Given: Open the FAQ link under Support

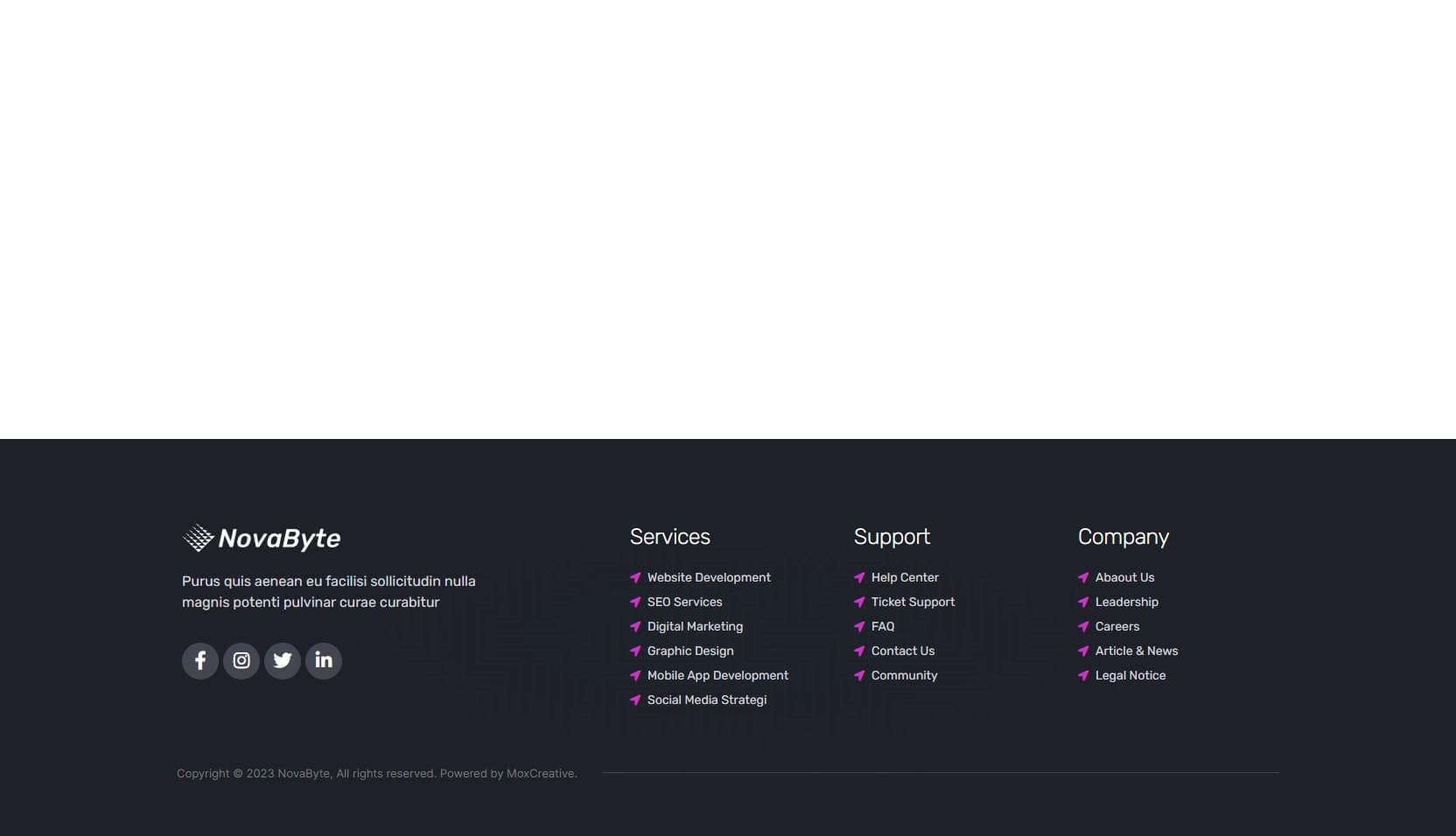Looking at the screenshot, I should [x=883, y=626].
